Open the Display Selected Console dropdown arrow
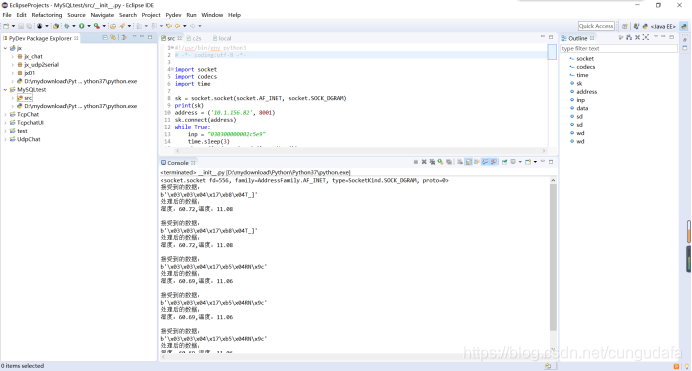This screenshot has height=371, width=692. (520, 162)
